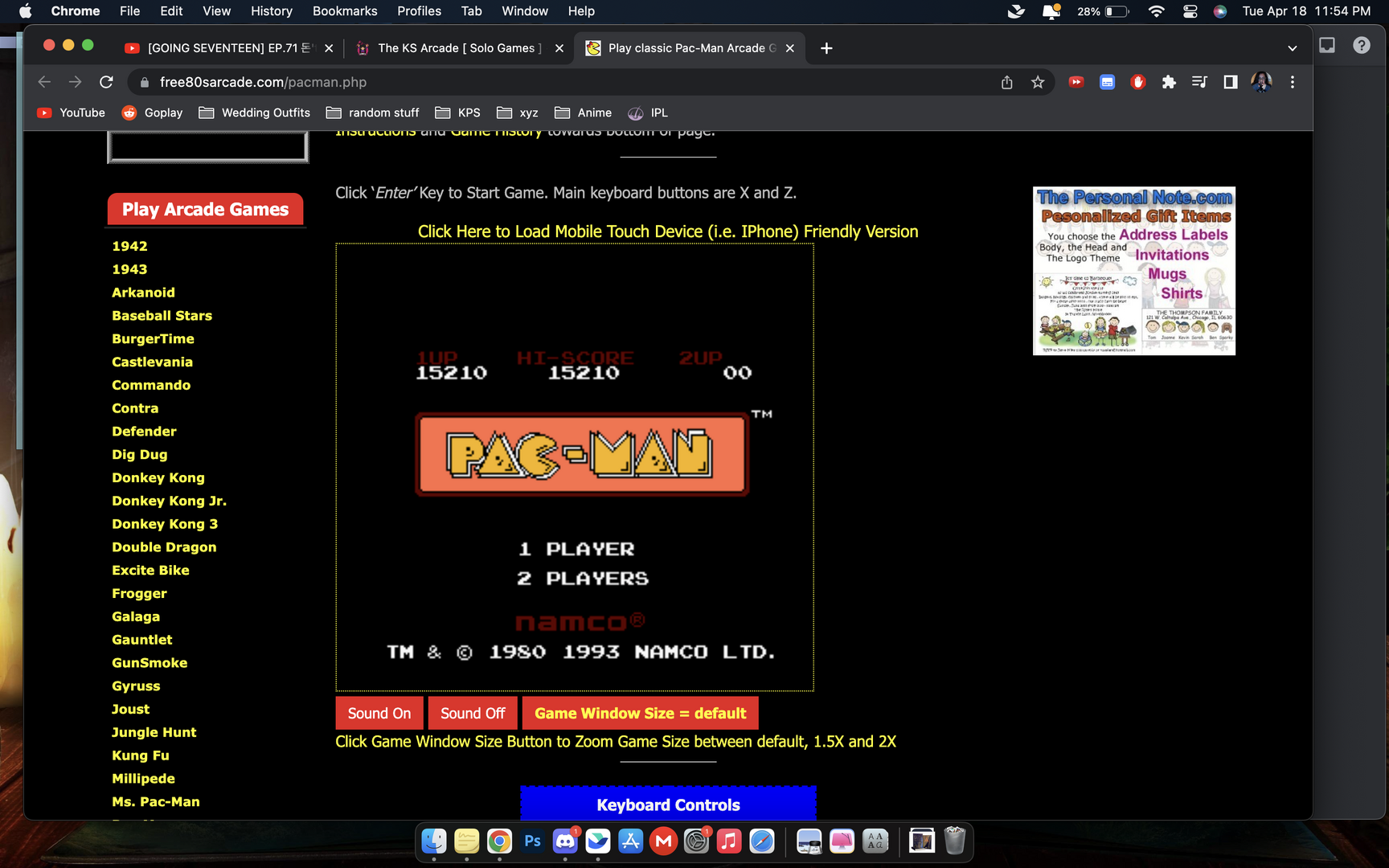The height and width of the screenshot is (868, 1389).
Task: Open Discord from the dock
Action: tap(565, 841)
